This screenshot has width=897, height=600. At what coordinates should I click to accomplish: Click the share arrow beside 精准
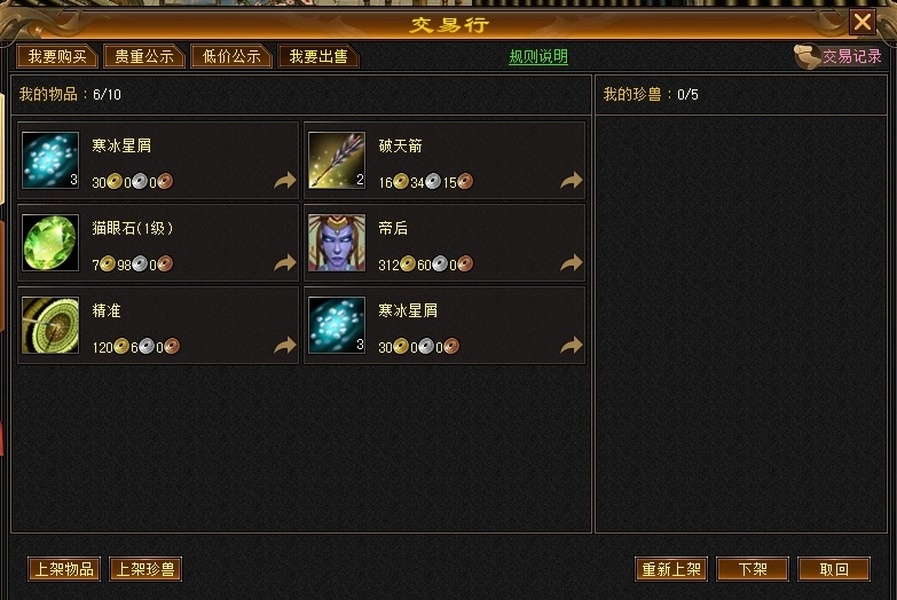pos(285,345)
